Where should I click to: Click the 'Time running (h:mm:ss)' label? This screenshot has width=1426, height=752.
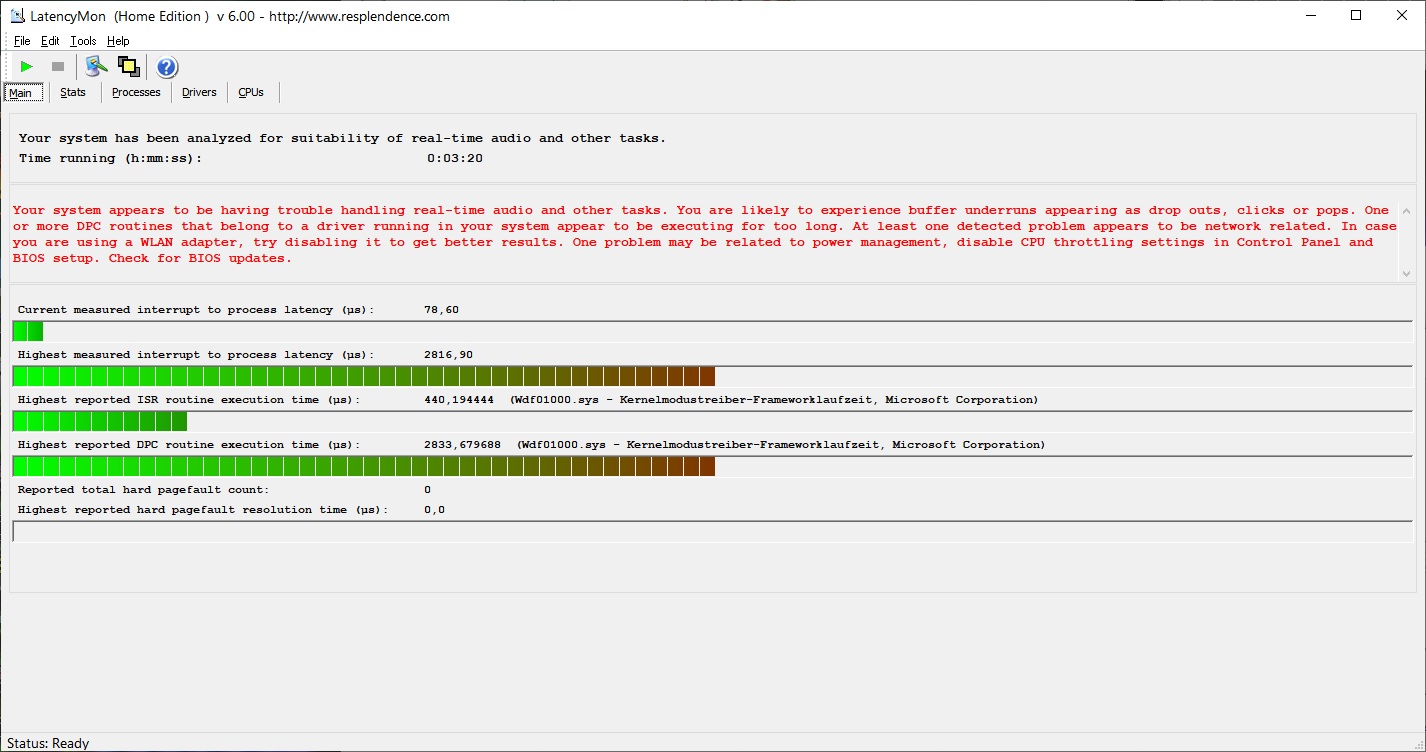(110, 158)
